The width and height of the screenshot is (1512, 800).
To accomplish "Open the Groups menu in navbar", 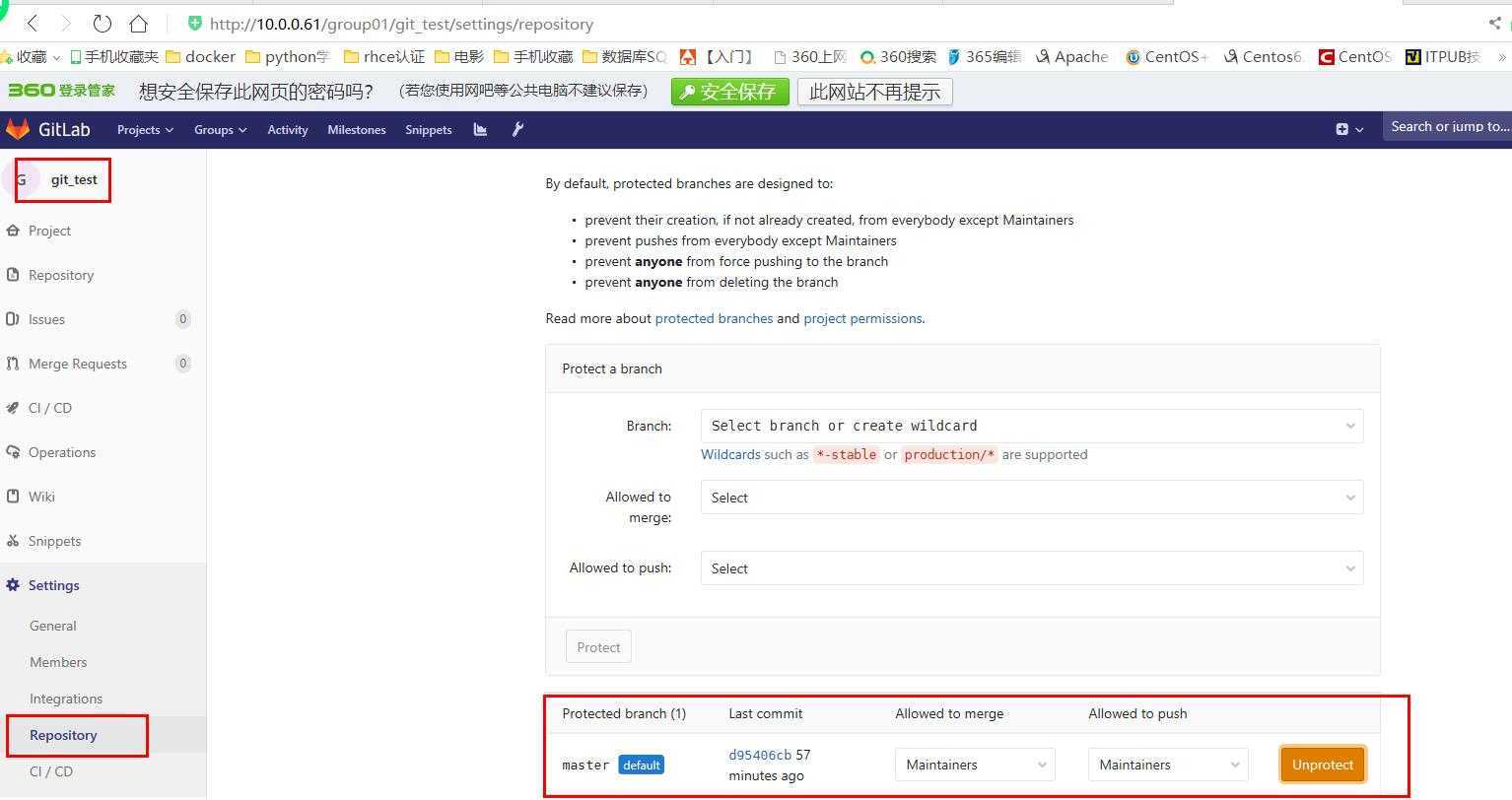I will (220, 129).
